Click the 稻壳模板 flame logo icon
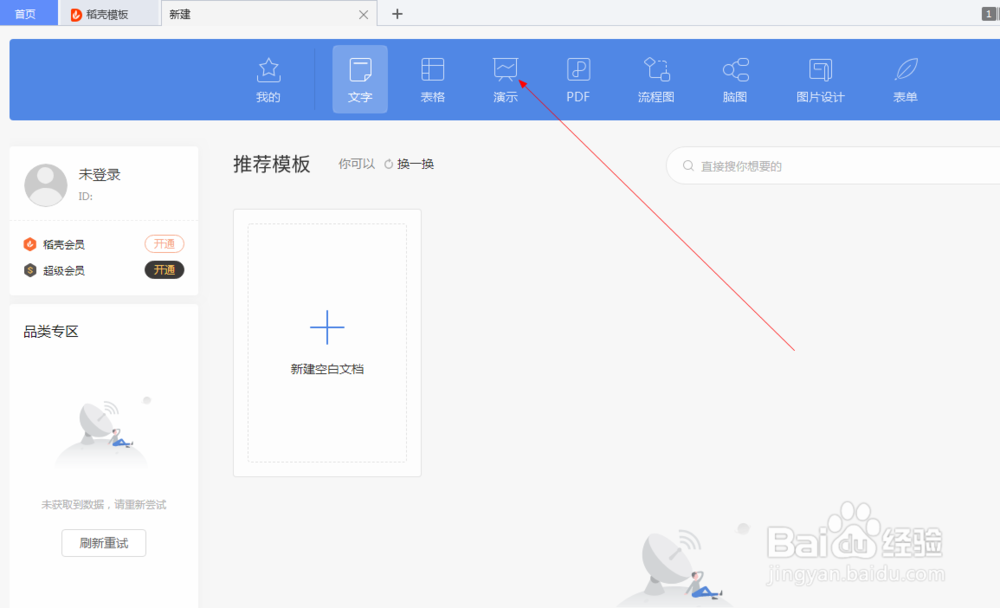The width and height of the screenshot is (1000, 608). pos(76,15)
